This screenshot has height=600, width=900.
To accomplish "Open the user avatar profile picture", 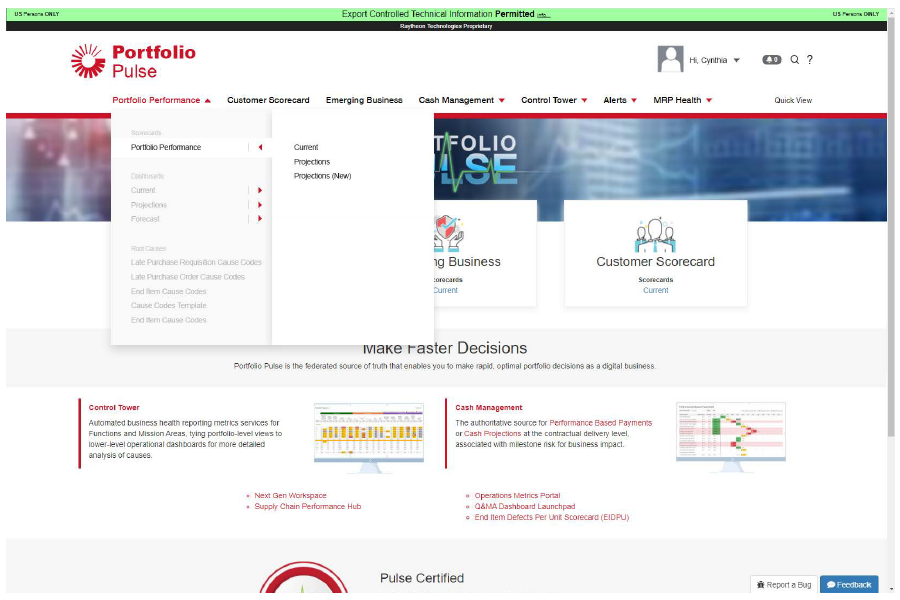I will click(x=670, y=59).
